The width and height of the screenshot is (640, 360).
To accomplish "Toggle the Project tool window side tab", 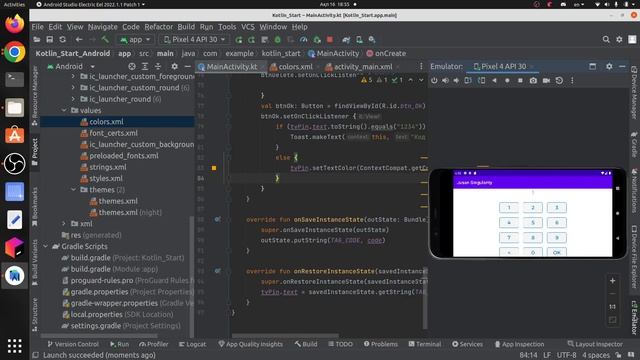I will coord(35,151).
